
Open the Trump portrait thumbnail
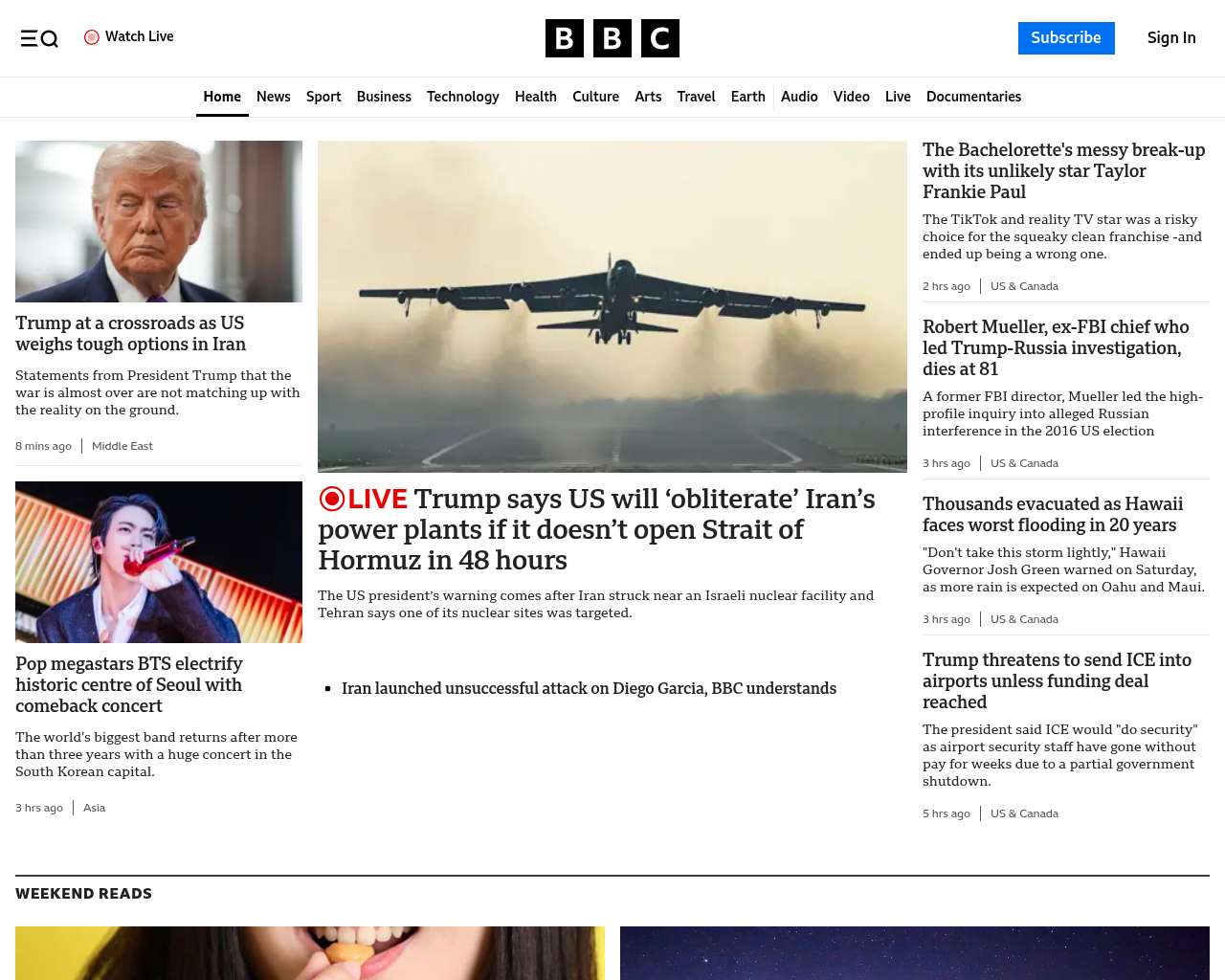click(x=159, y=221)
